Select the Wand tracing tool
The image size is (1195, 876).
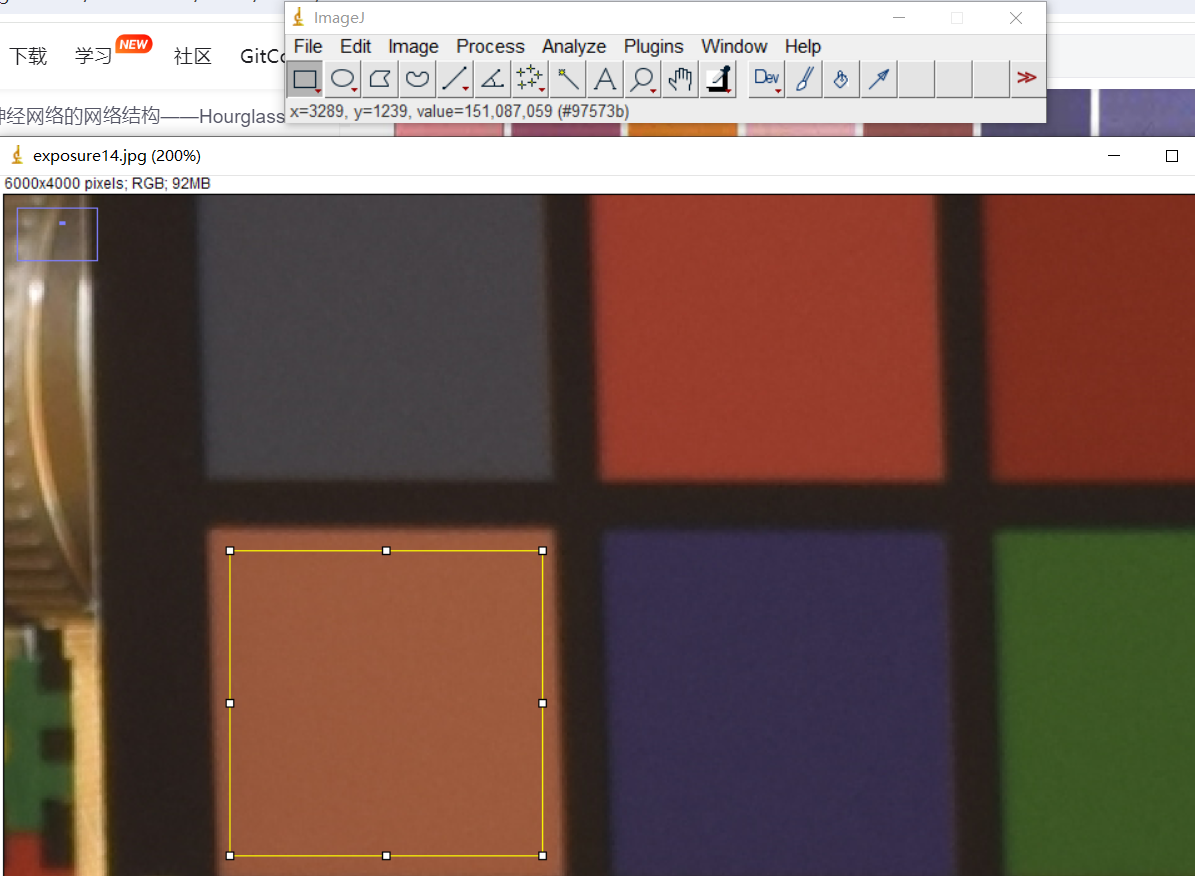click(567, 79)
